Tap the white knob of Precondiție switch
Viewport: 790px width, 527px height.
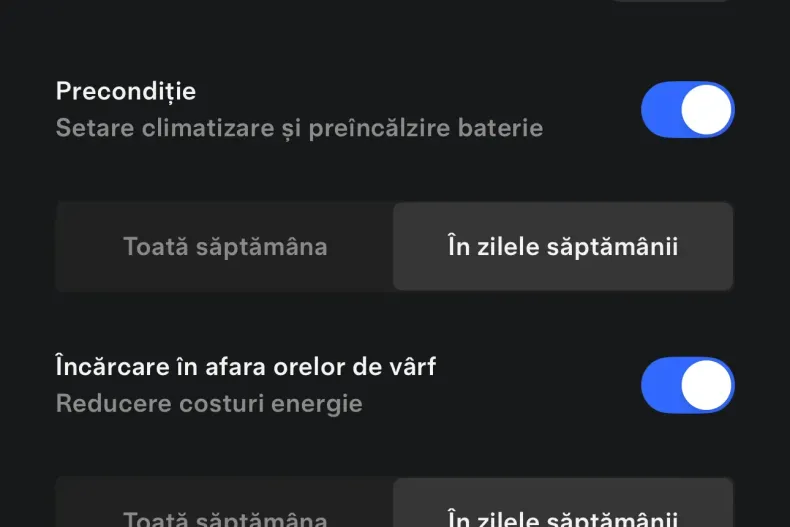pos(707,110)
